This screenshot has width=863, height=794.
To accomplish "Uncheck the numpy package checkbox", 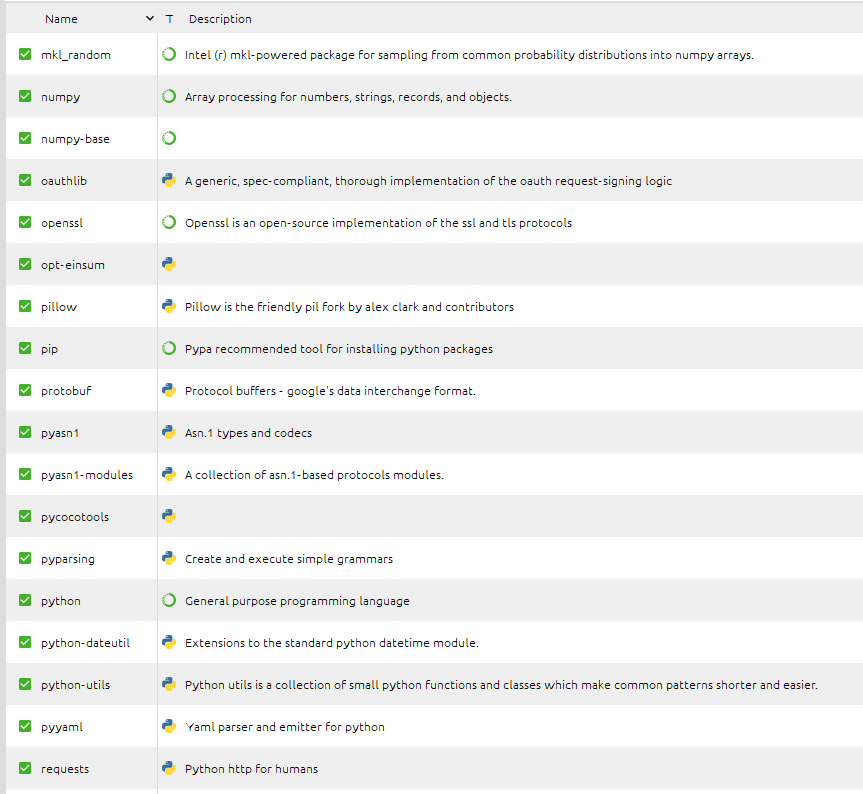I will tap(25, 96).
